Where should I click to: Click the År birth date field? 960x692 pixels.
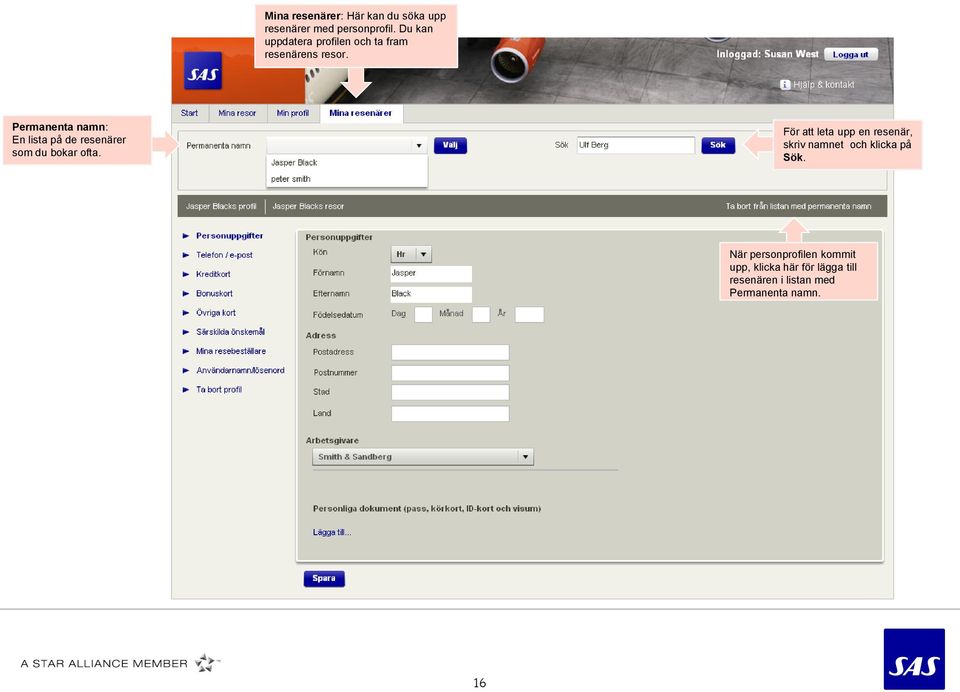529,314
